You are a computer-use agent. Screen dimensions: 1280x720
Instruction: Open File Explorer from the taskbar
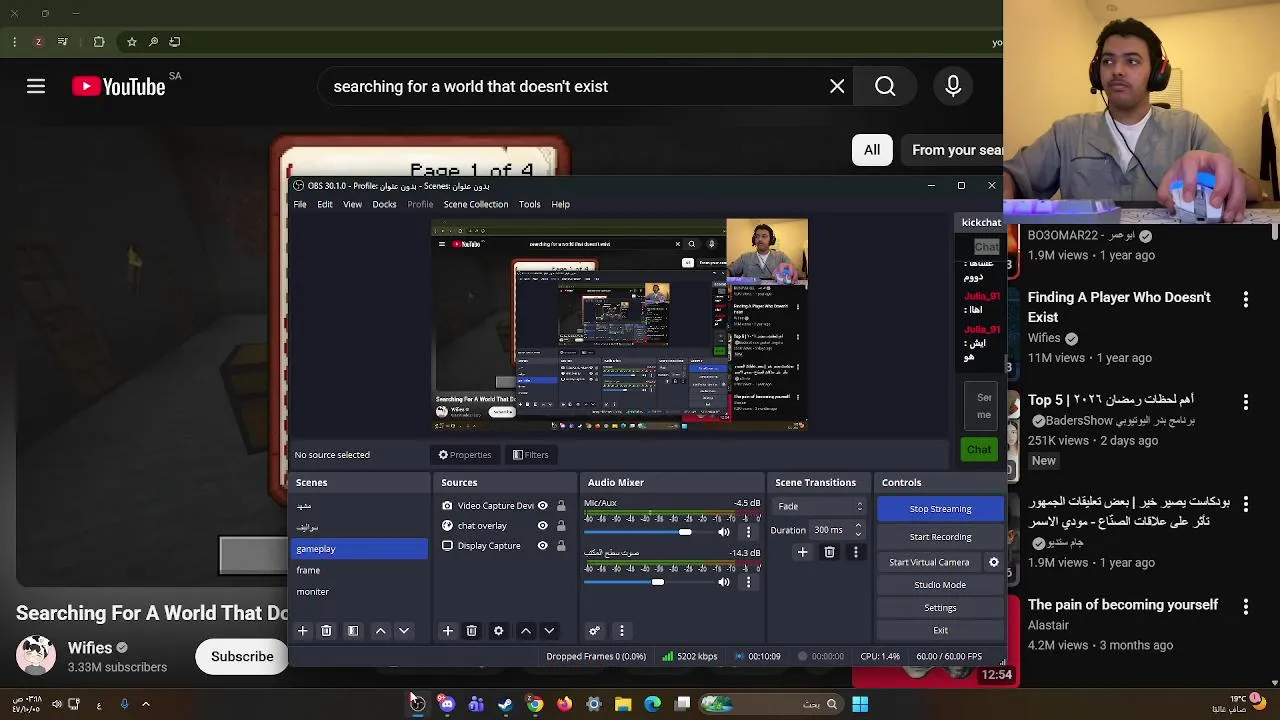623,704
